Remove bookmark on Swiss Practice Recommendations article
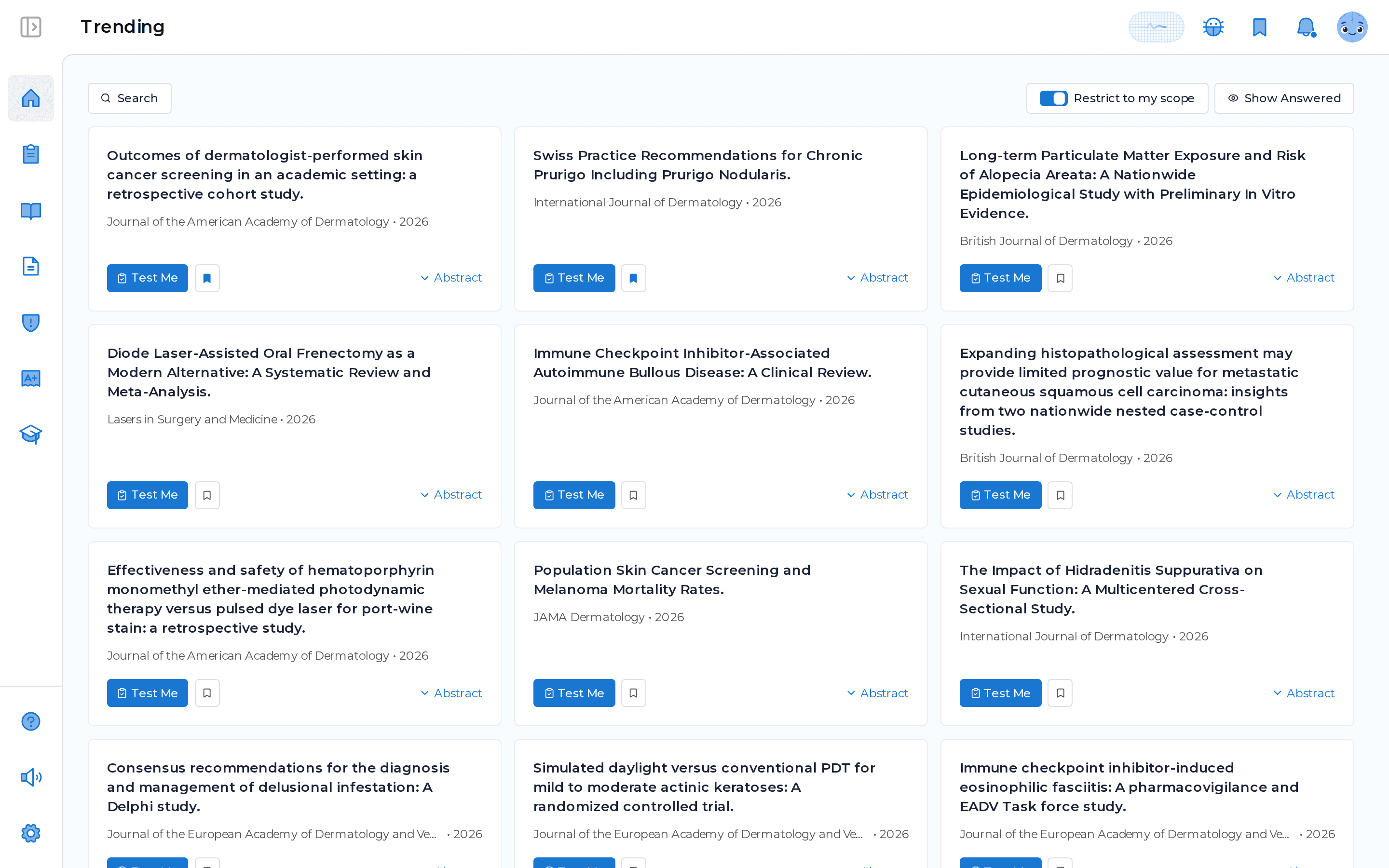The width and height of the screenshot is (1389, 868). tap(633, 278)
